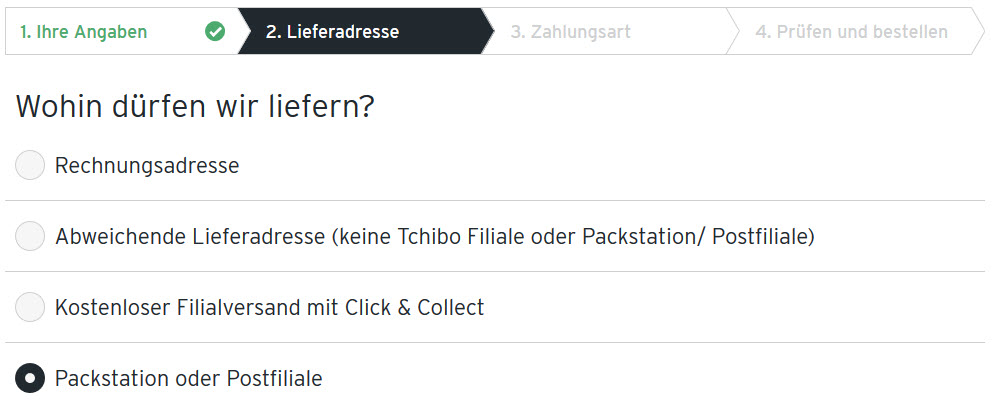The height and width of the screenshot is (403, 992).
Task: Select the 2. Lieferadresse step
Action: click(x=332, y=32)
